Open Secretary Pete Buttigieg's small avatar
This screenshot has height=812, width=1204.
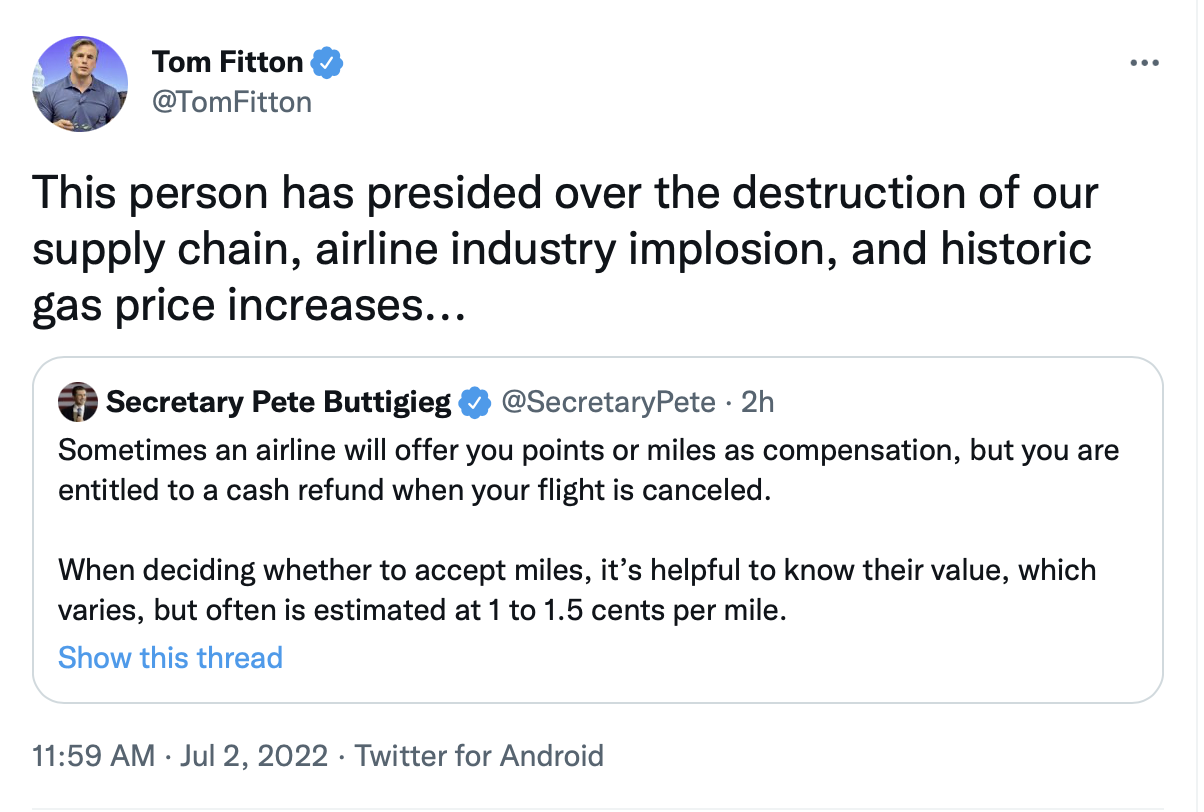(x=78, y=402)
